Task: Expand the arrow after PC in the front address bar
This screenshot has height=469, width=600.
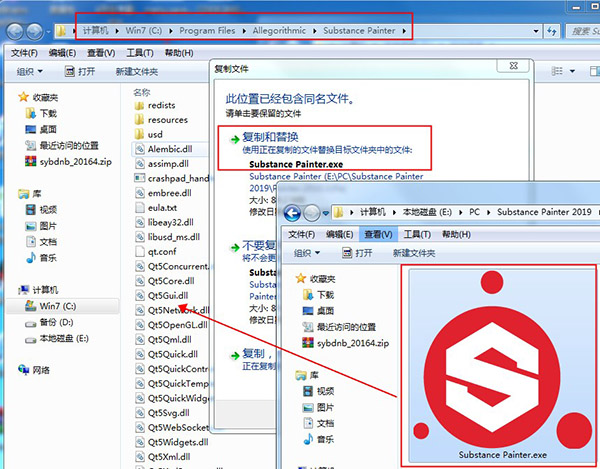Action: point(489,212)
